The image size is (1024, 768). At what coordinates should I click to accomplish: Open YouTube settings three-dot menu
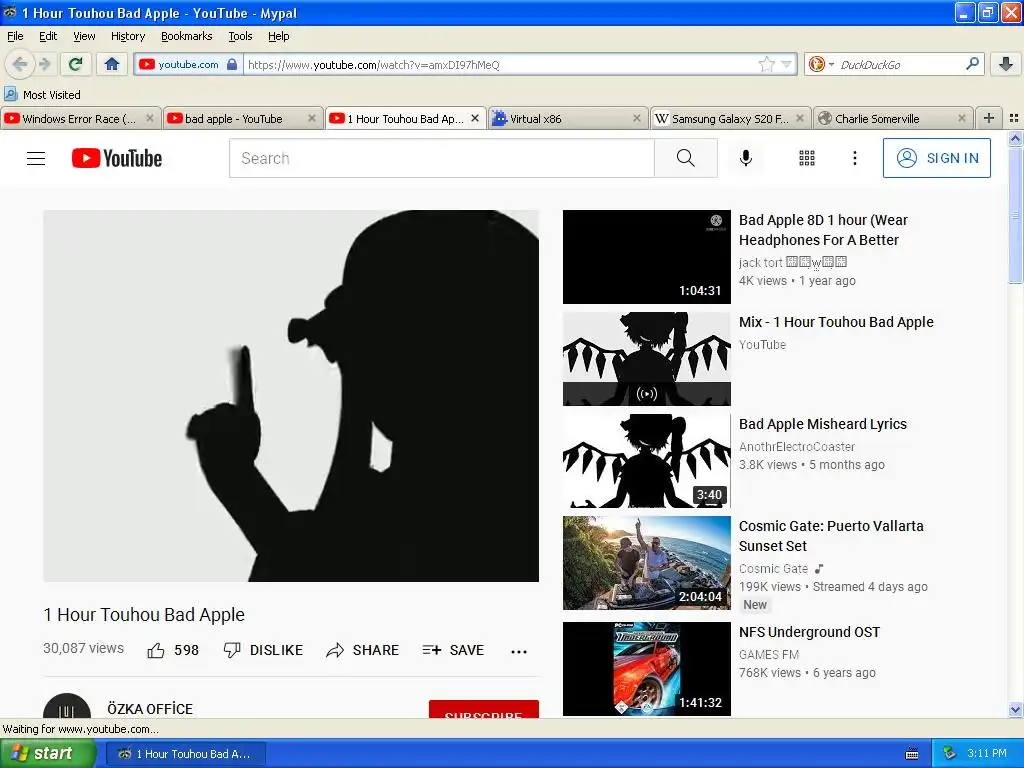(x=854, y=158)
